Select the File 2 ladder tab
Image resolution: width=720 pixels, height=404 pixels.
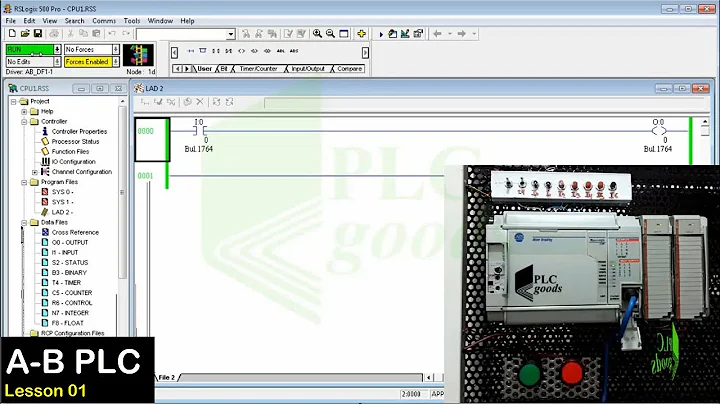tap(167, 377)
